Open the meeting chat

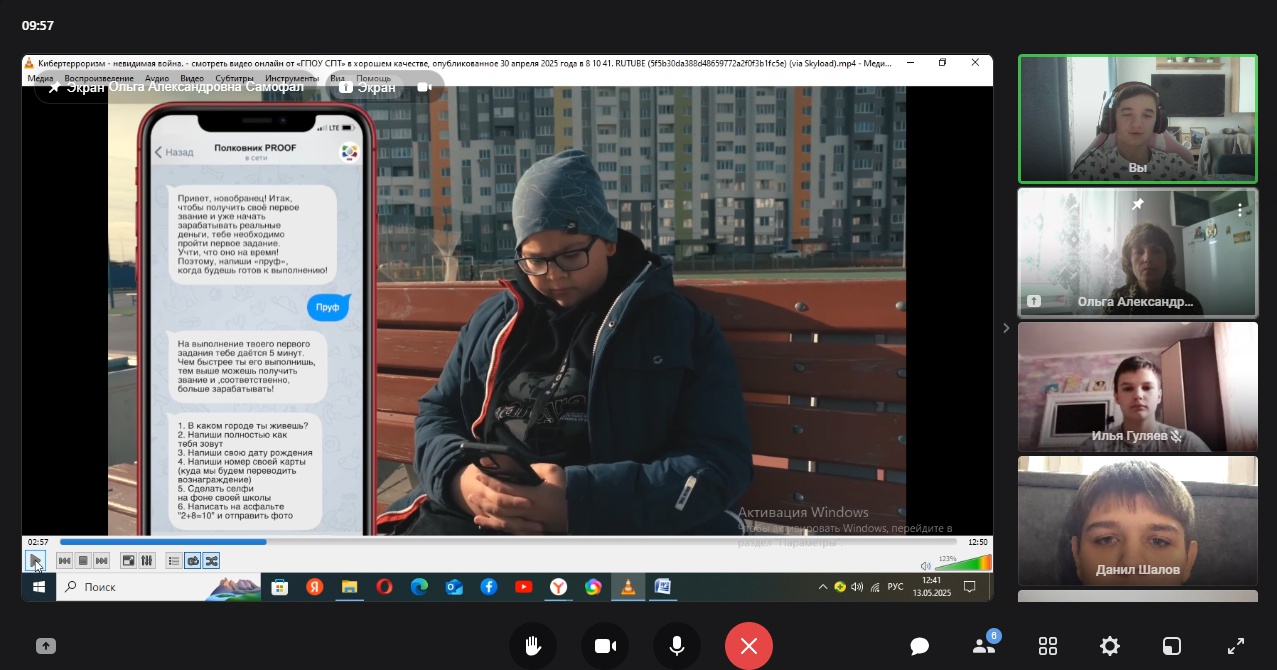pyautogui.click(x=920, y=646)
